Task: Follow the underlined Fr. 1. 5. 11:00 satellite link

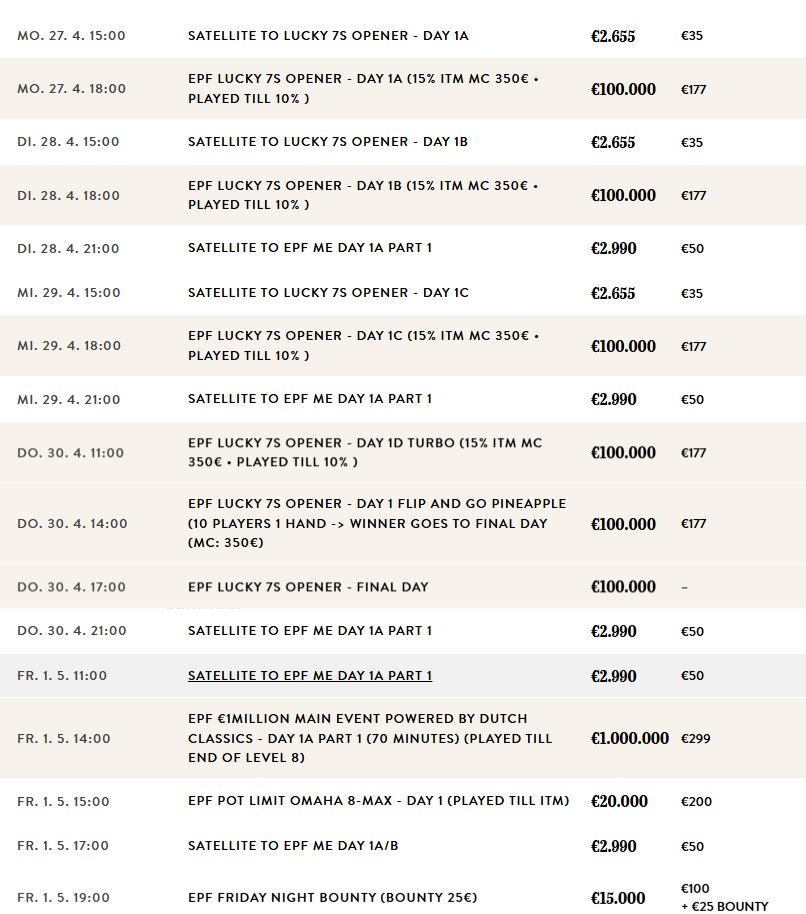Action: (x=310, y=676)
